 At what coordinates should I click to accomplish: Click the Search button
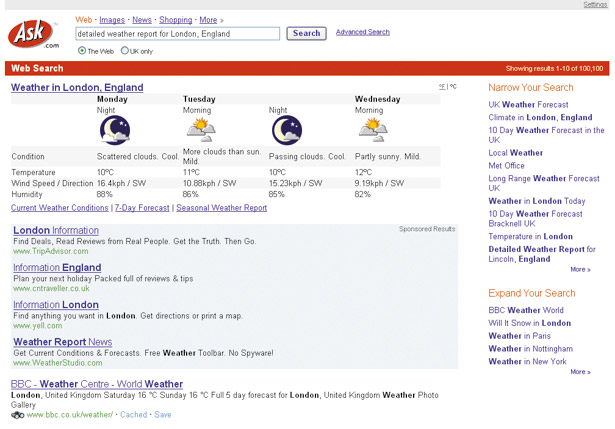306,33
